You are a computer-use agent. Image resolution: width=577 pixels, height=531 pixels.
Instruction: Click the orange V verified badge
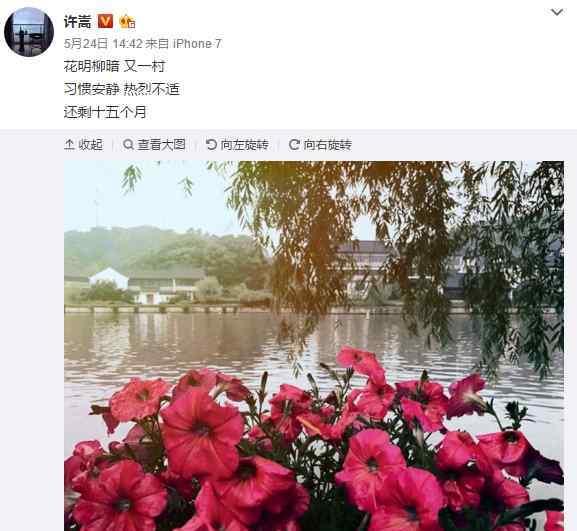tap(106, 21)
